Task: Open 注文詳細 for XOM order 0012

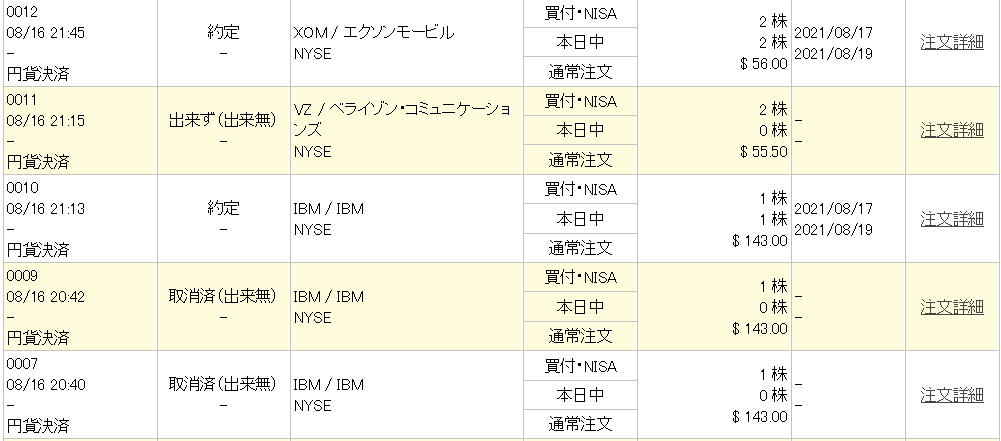Action: point(952,42)
